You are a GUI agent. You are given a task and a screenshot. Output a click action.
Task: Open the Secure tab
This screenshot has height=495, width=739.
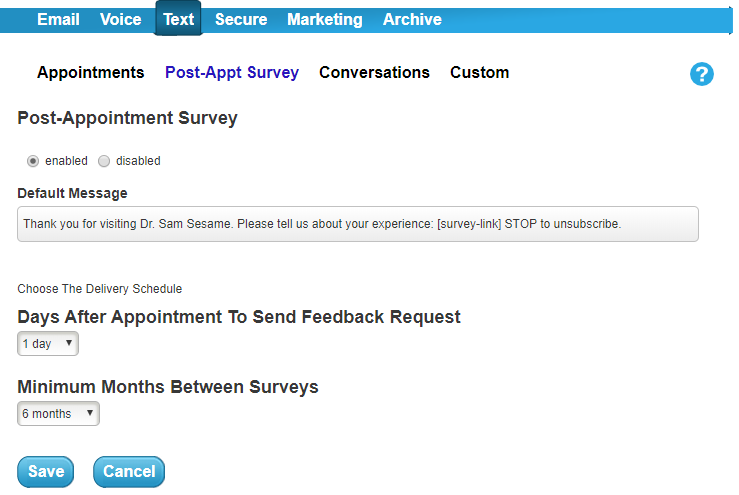pyautogui.click(x=241, y=19)
